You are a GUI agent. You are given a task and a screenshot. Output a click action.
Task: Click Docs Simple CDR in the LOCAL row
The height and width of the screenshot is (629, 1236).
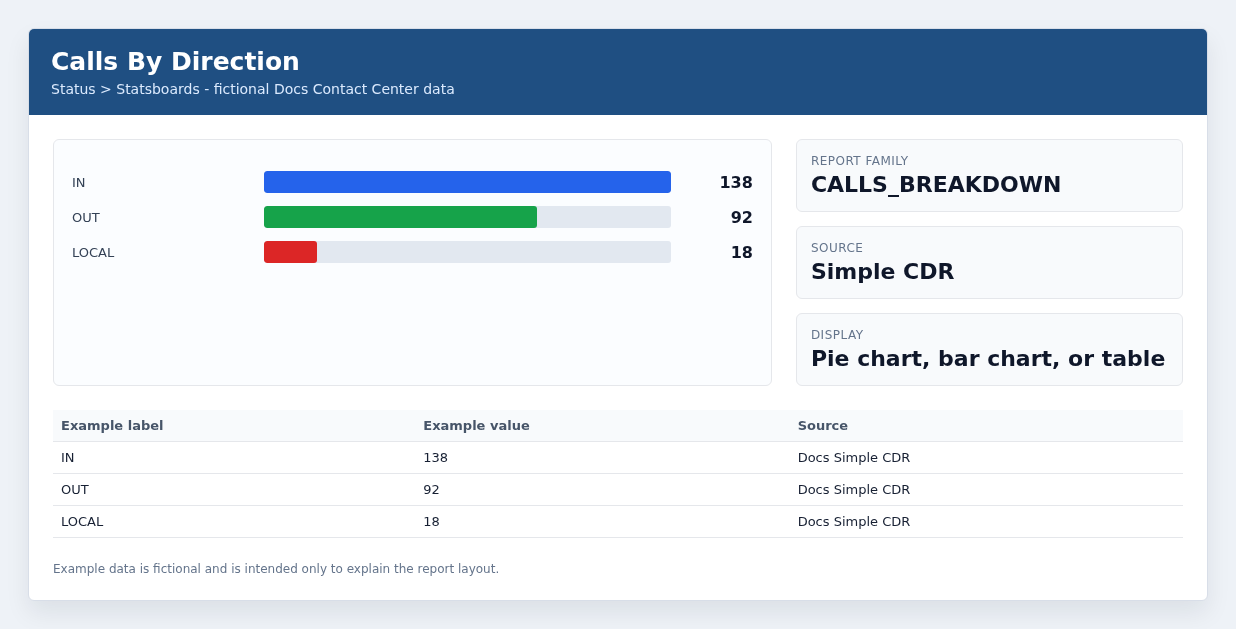pyautogui.click(x=854, y=521)
